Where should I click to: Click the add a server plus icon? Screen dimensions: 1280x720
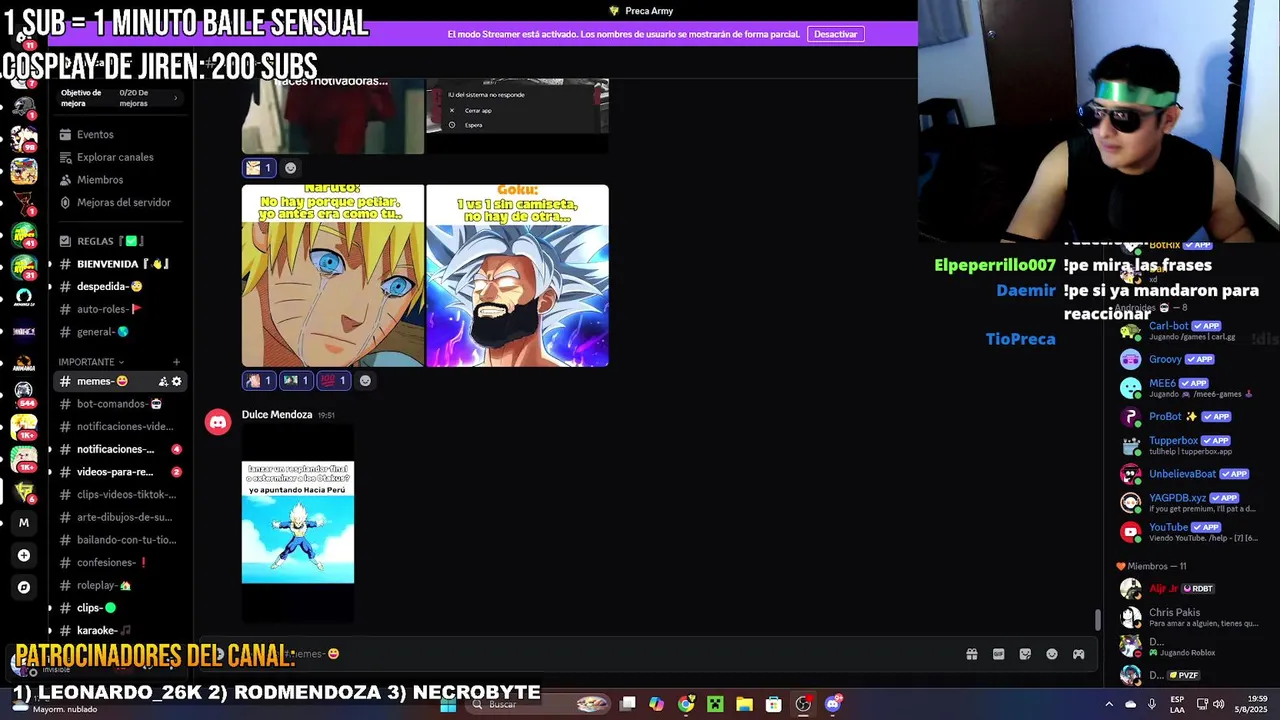click(24, 555)
